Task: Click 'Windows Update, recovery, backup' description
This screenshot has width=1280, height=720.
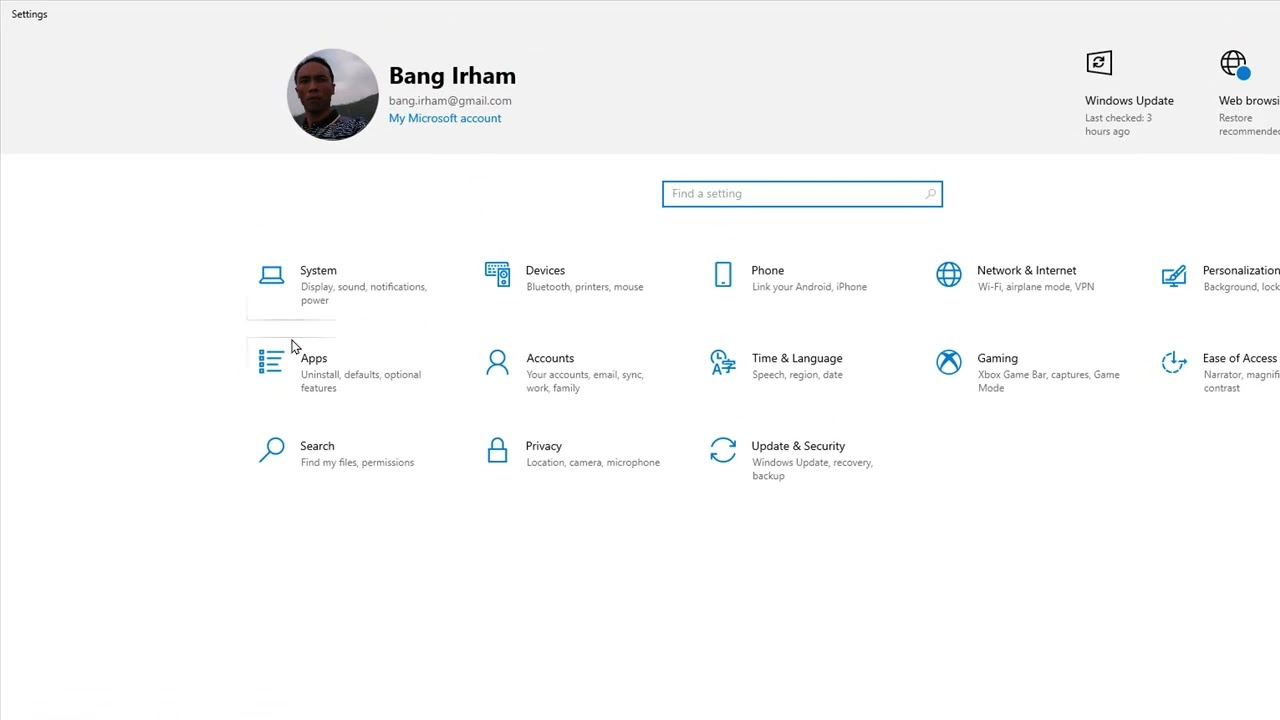Action: point(813,469)
